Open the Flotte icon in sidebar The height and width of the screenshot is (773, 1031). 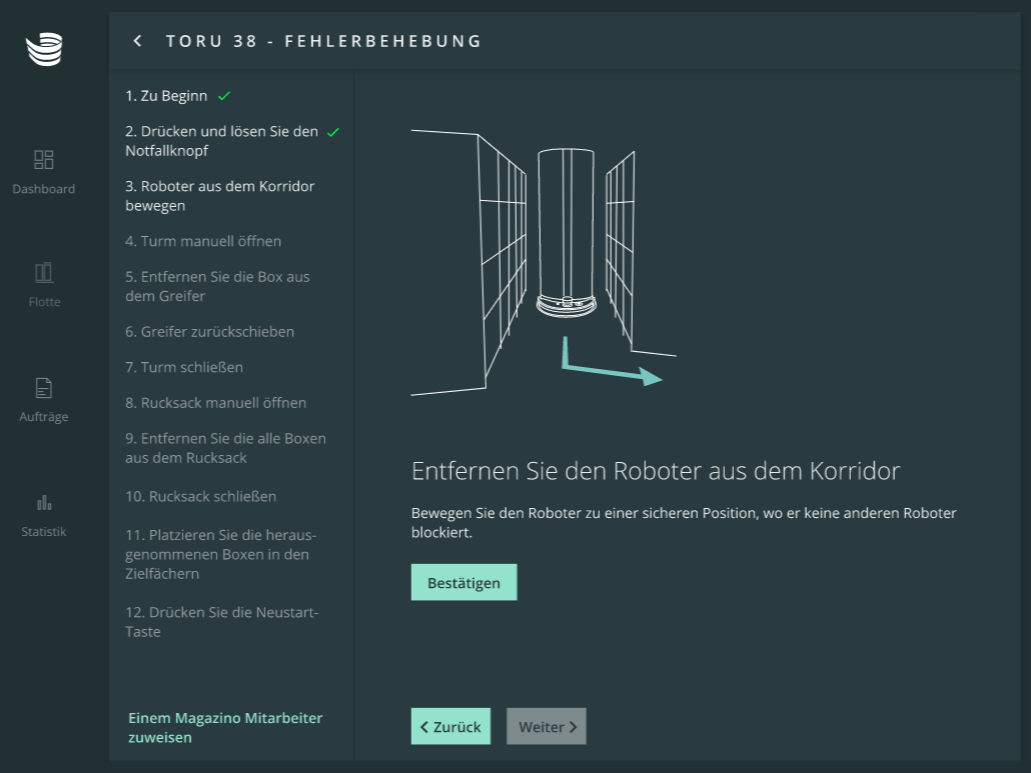(x=44, y=273)
